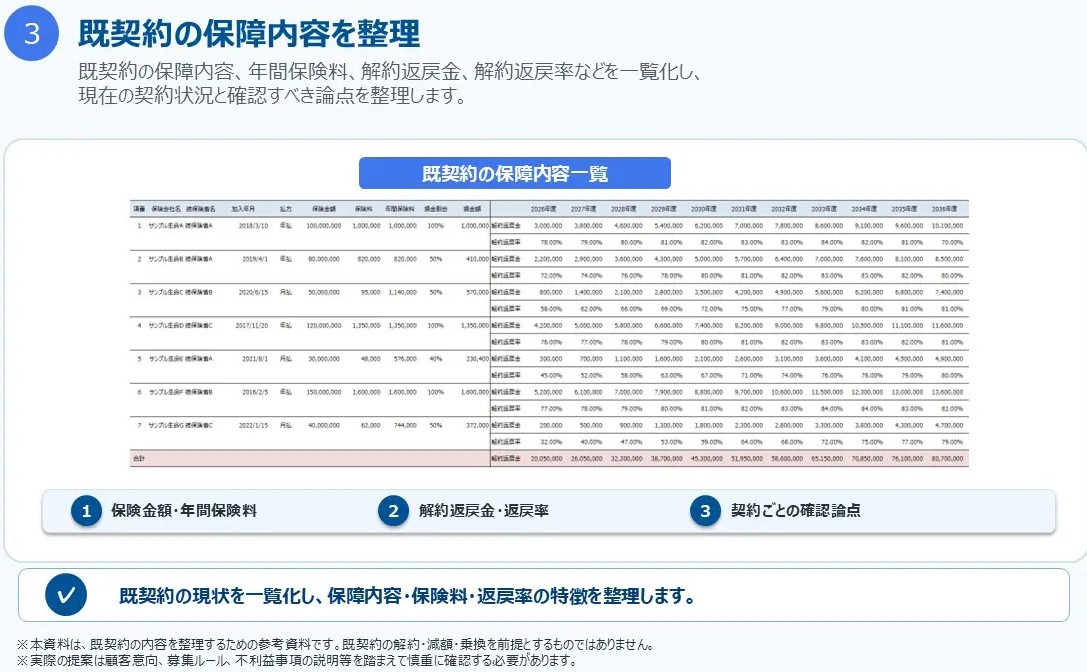Click the 加入年月 column header
This screenshot has height=672, width=1087.
click(243, 209)
